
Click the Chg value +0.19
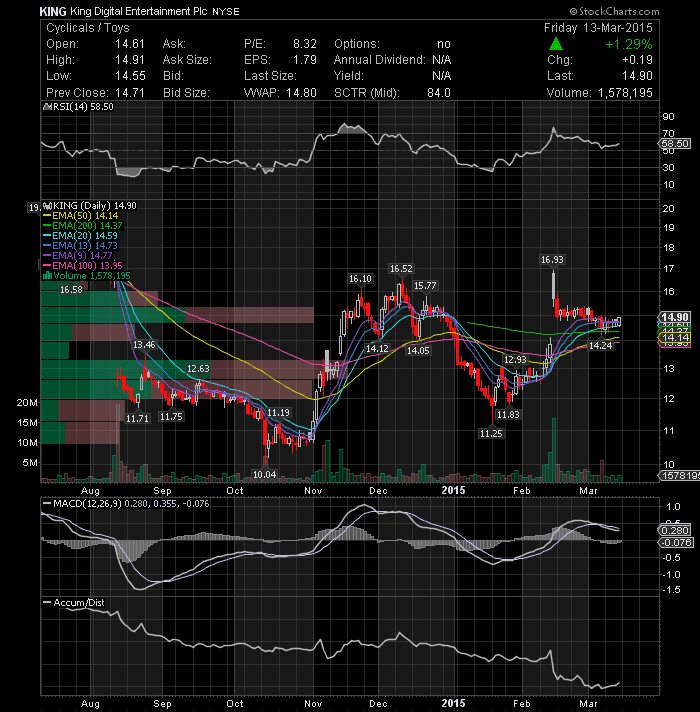pyautogui.click(x=637, y=60)
